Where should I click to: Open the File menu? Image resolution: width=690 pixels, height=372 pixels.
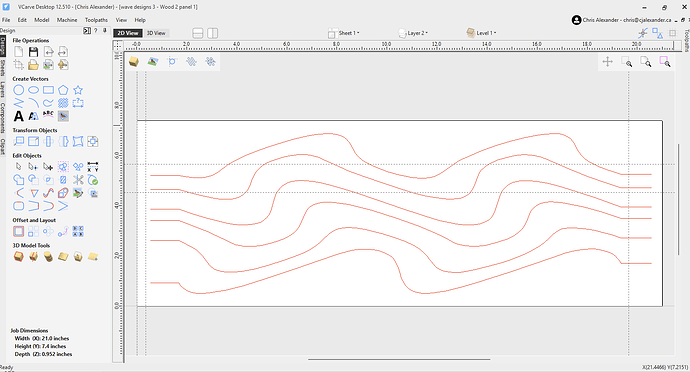(6, 20)
